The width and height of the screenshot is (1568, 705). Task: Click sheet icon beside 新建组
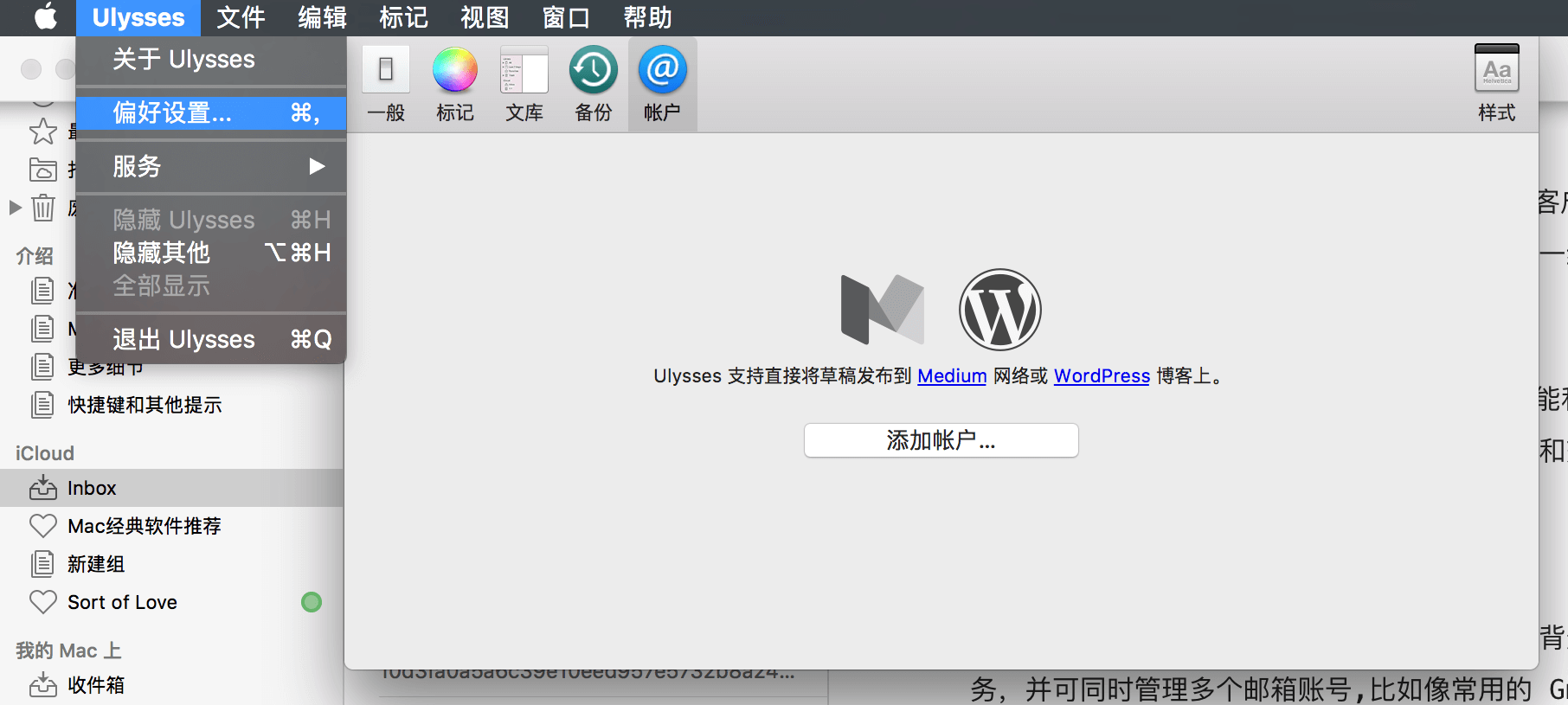pos(42,564)
